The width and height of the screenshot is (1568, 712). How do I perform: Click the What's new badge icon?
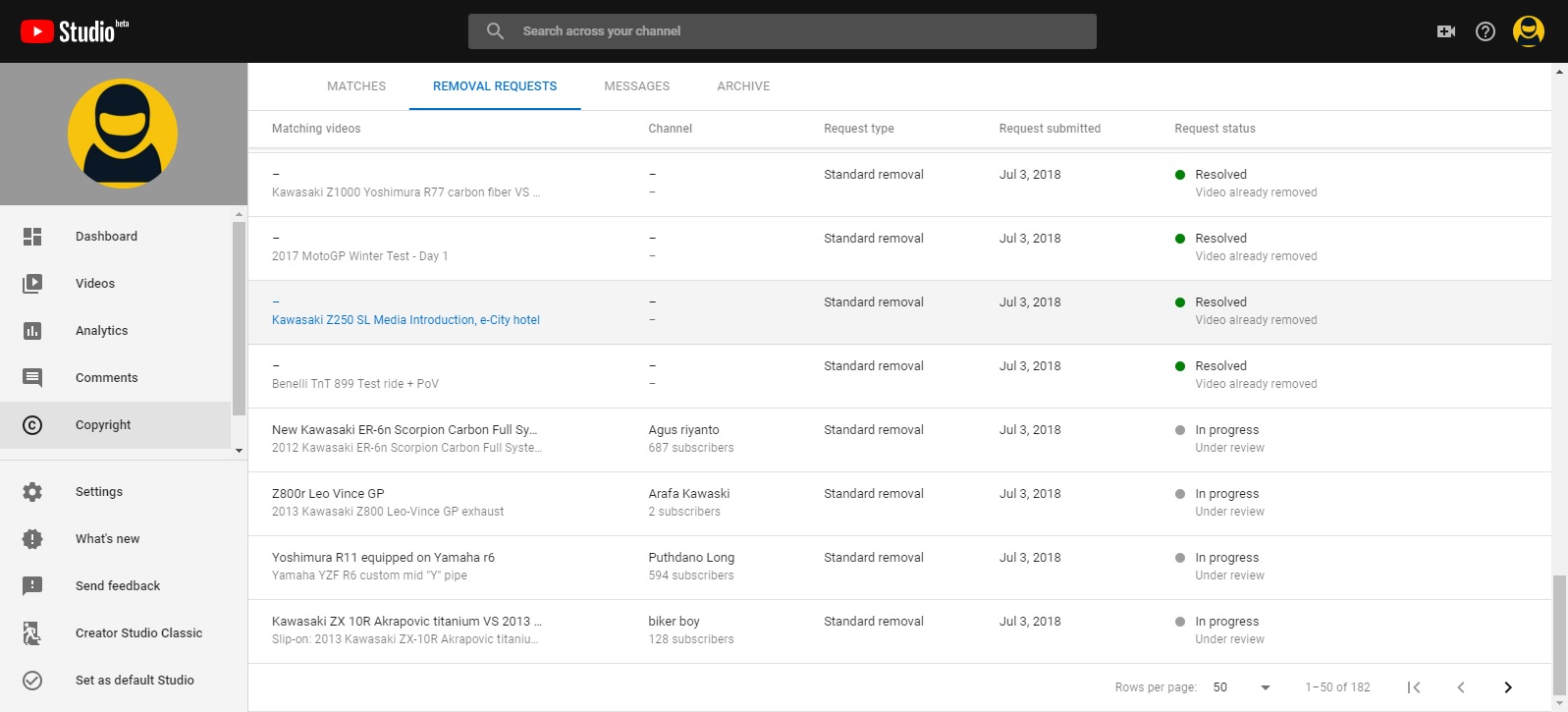coord(32,539)
